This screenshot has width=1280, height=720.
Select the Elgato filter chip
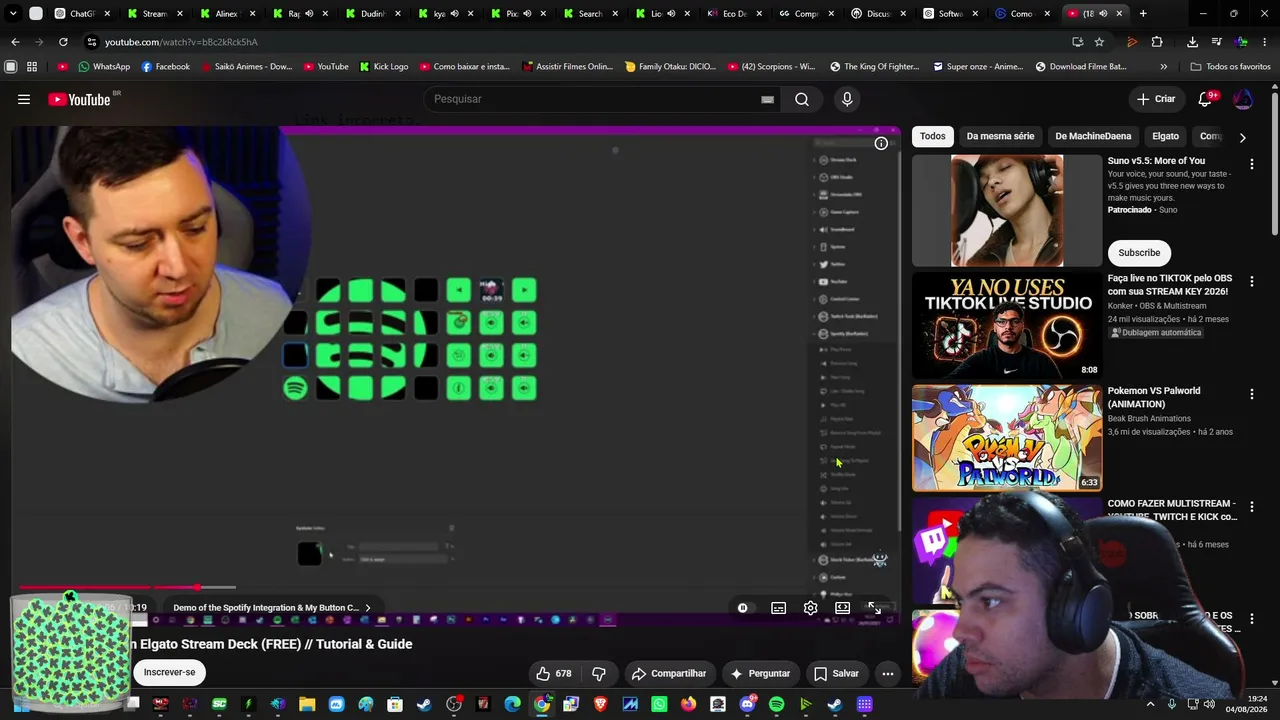tap(1165, 136)
